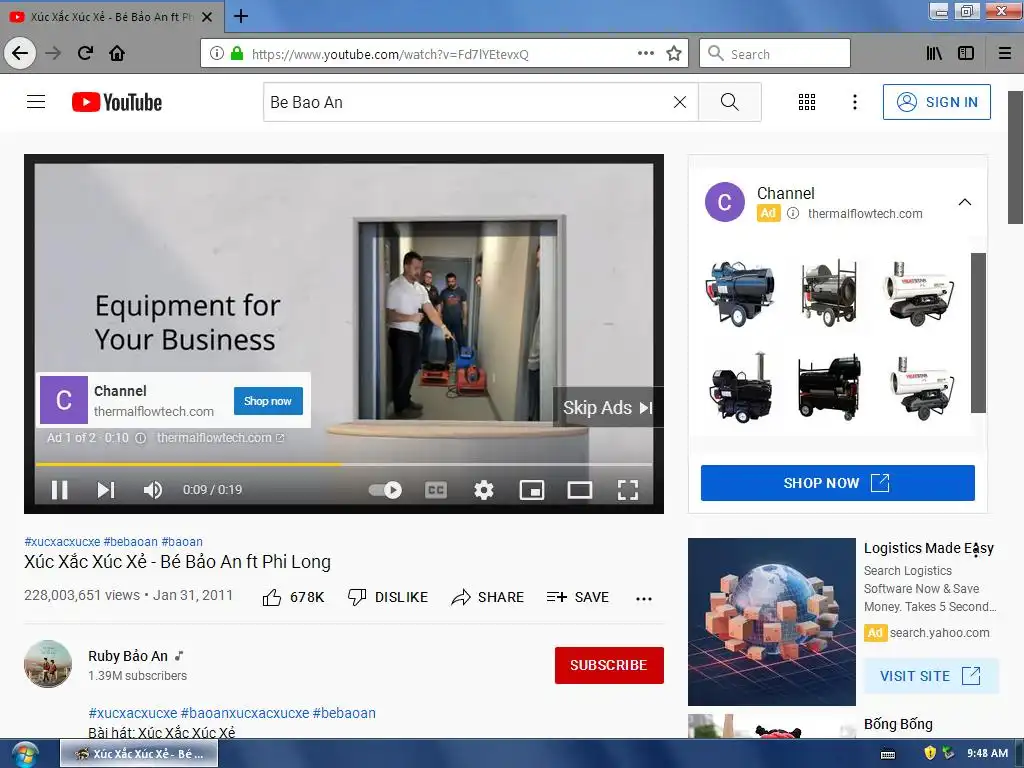Viewport: 1024px width, 768px height.
Task: Open the Firefox library icon
Action: (x=934, y=54)
